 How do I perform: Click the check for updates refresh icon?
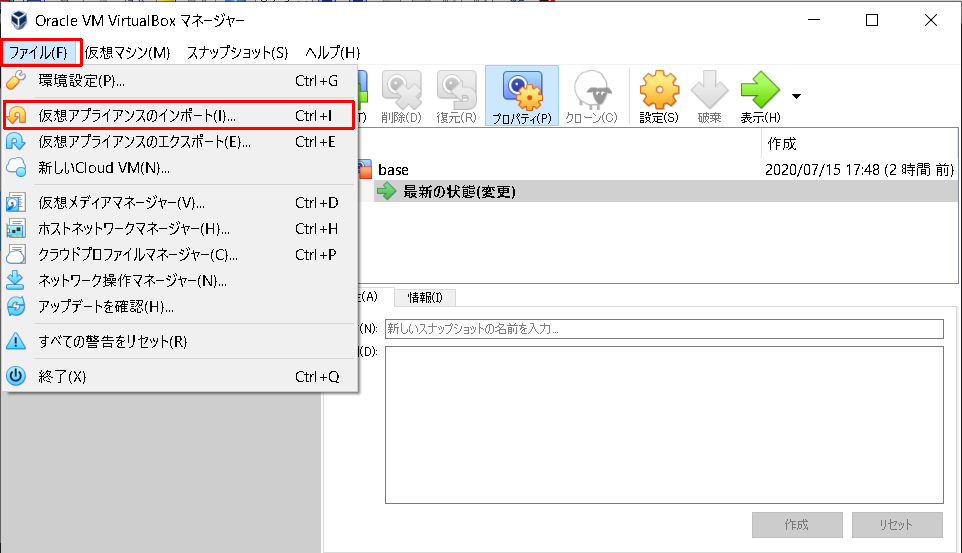[16, 306]
